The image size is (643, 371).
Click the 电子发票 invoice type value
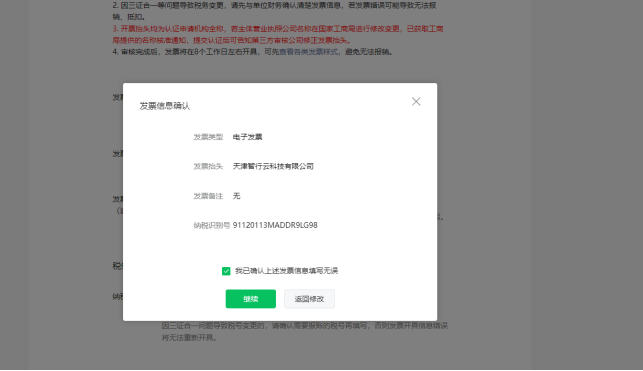(247, 137)
